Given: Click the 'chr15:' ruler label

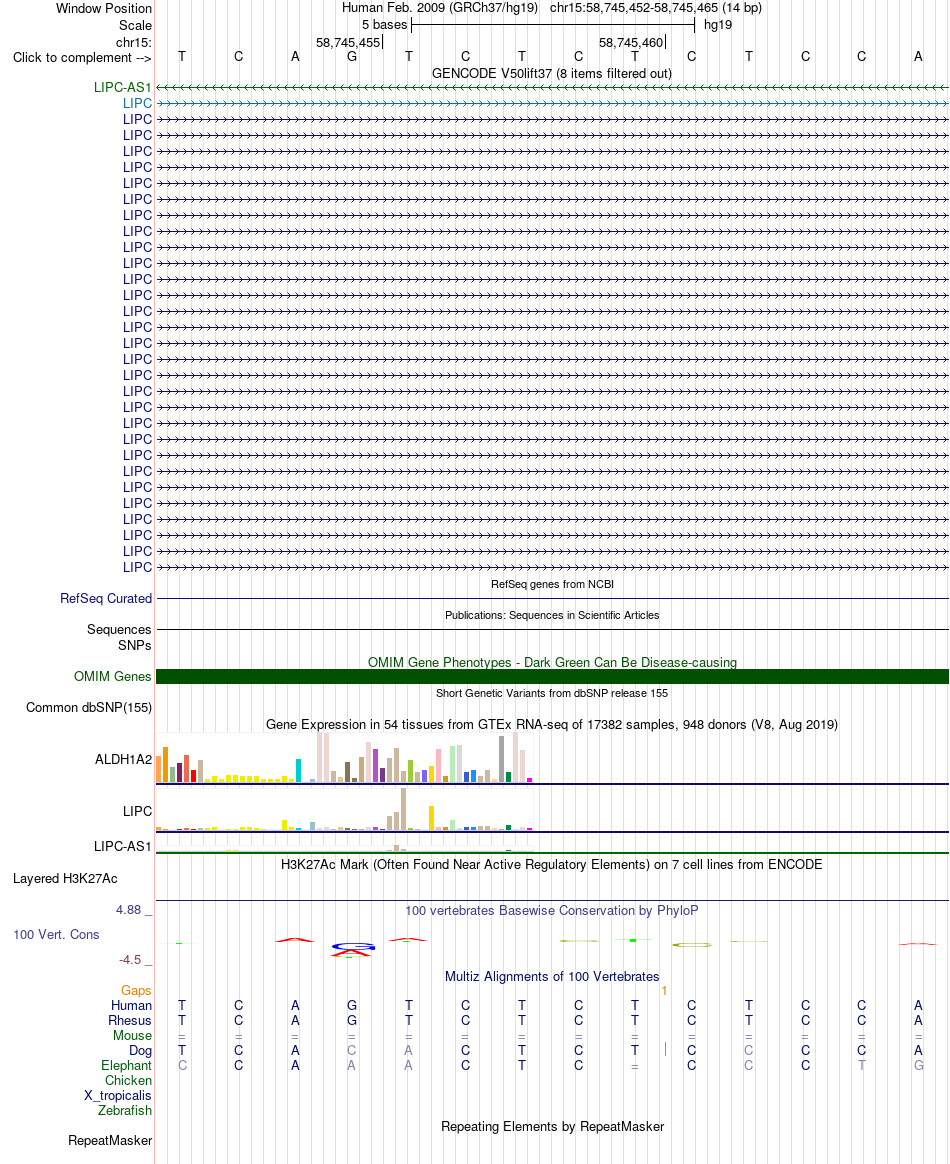Looking at the screenshot, I should pyautogui.click(x=134, y=42).
